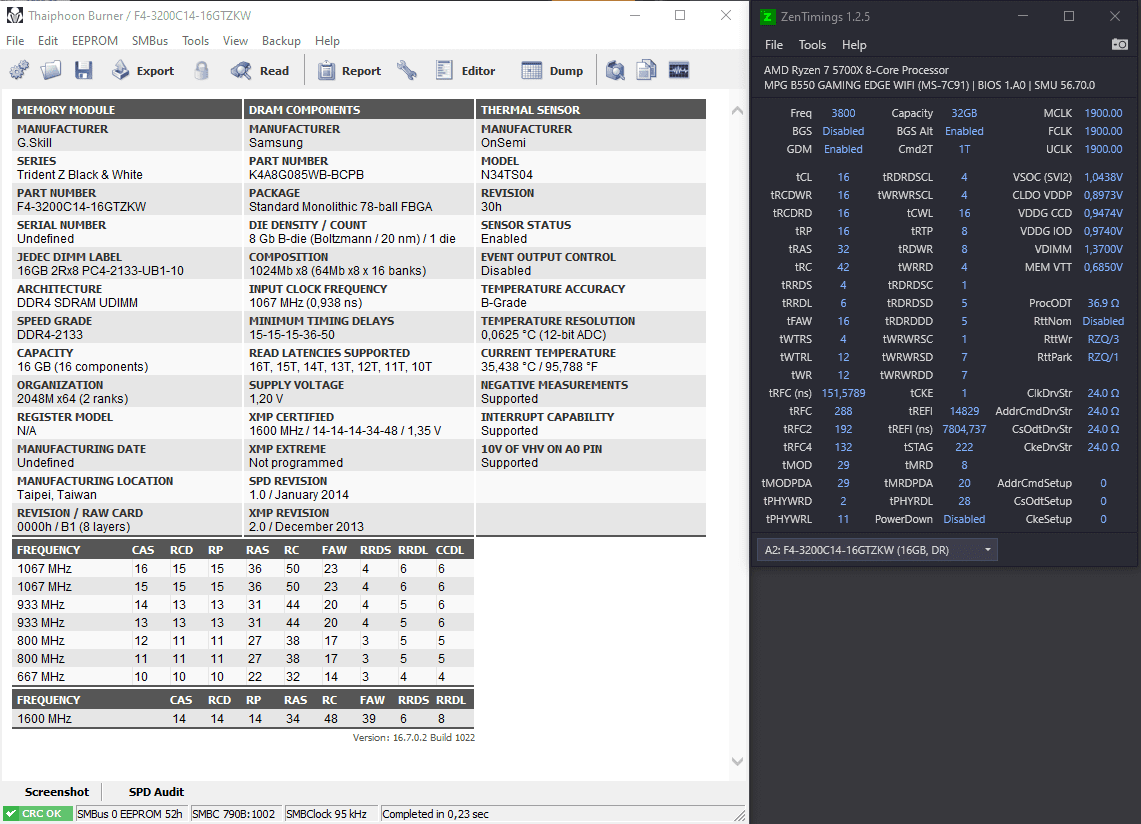Click 'Version: 16.7.0.2 Build 1022' text
The height and width of the screenshot is (824, 1141).
click(x=413, y=737)
